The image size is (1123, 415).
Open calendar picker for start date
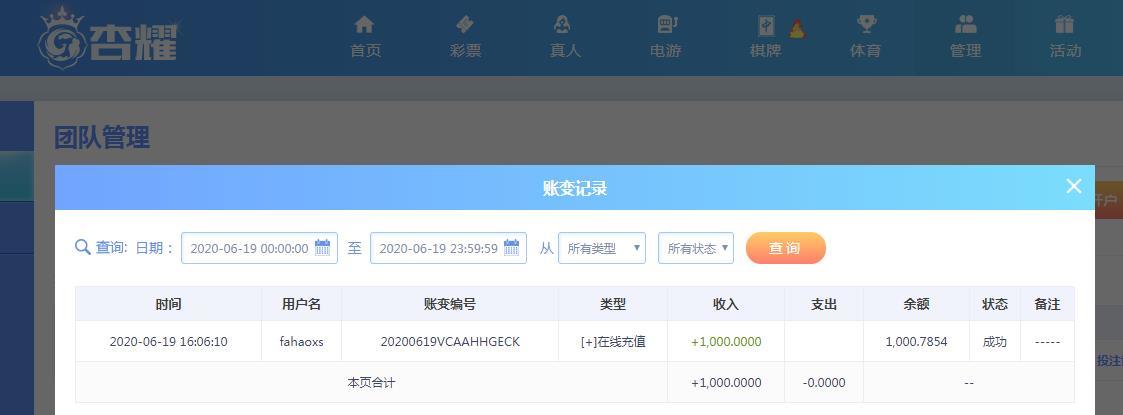[323, 248]
